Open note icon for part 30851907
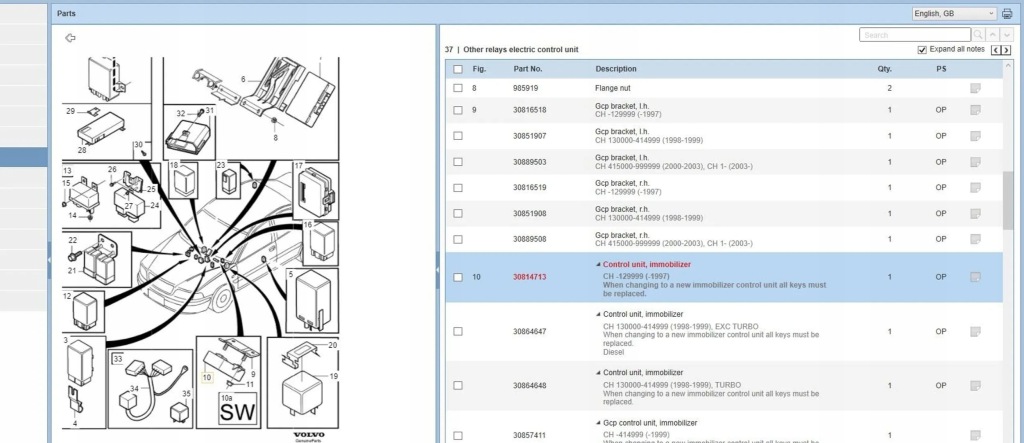The image size is (1024, 443). pos(976,136)
